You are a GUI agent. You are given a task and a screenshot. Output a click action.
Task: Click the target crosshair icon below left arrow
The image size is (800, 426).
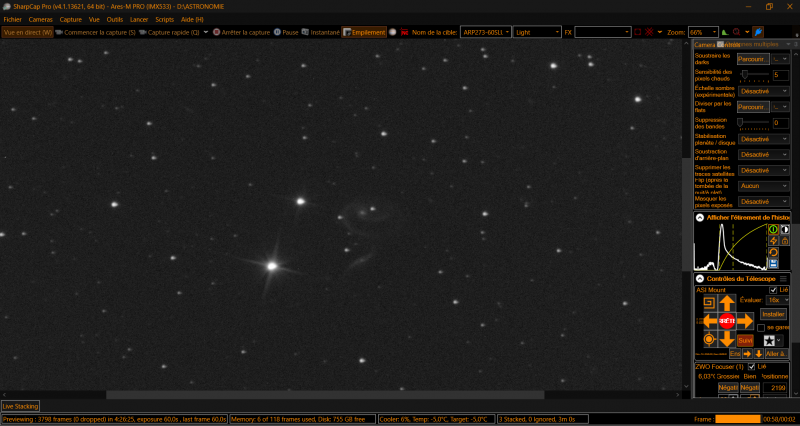pyautogui.click(x=709, y=340)
